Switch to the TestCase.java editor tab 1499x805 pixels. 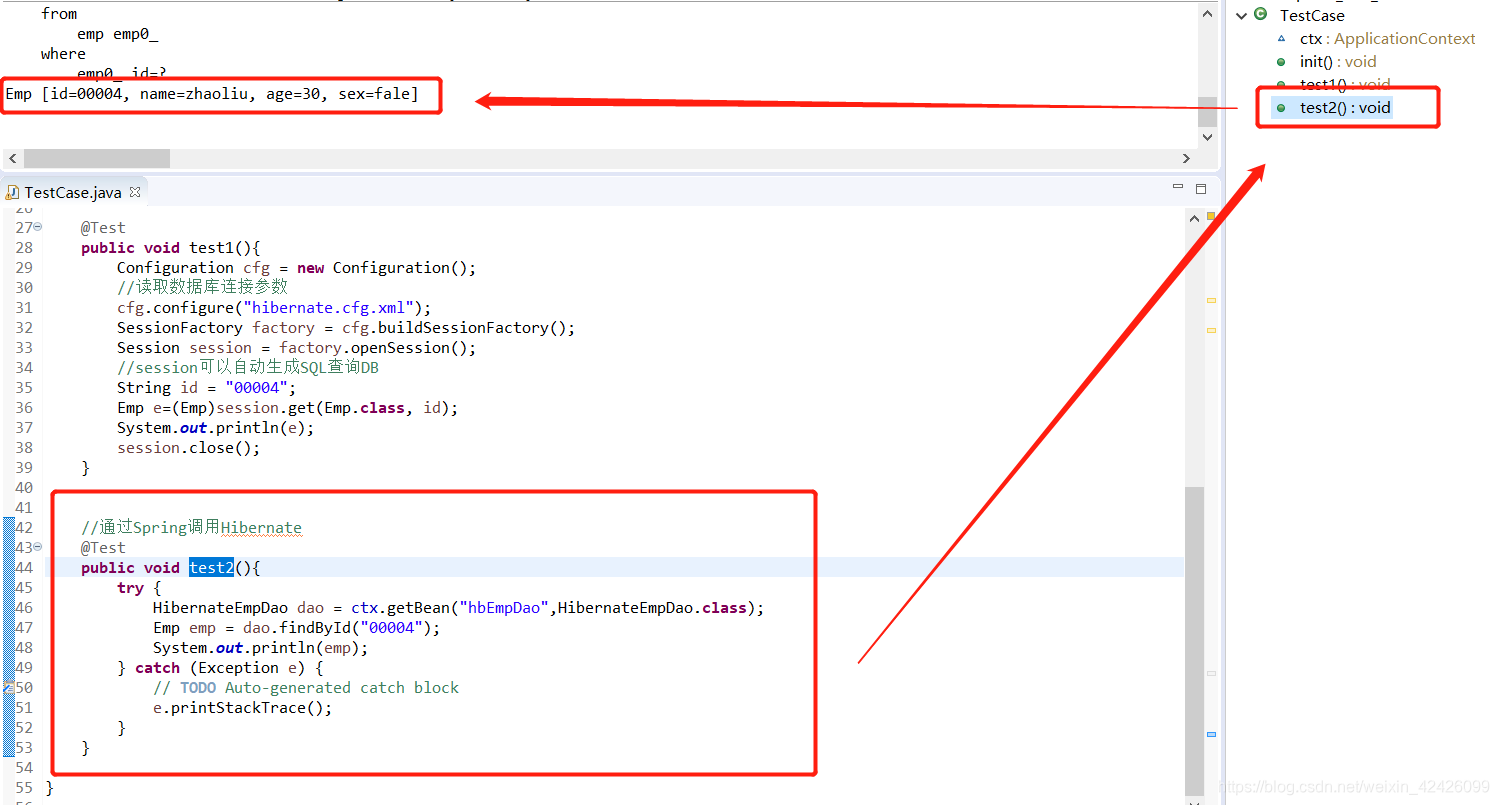(x=73, y=192)
